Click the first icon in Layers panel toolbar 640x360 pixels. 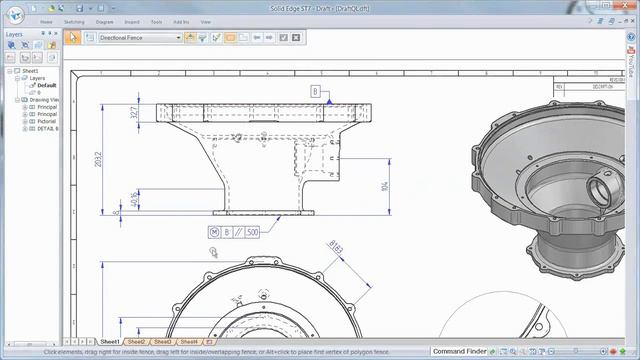pos(11,45)
